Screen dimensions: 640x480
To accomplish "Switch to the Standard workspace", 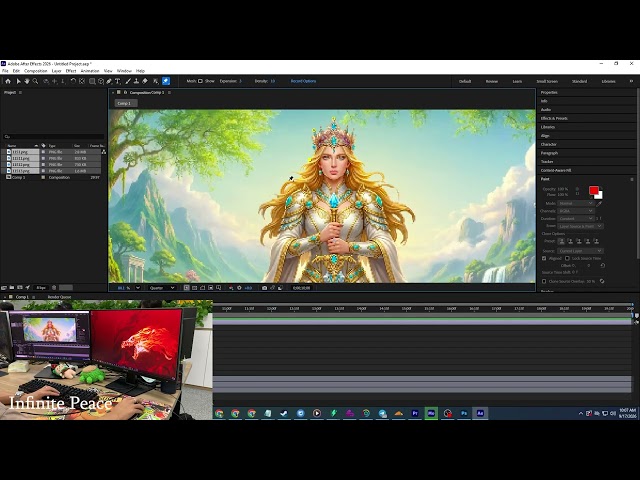I will coord(579,81).
